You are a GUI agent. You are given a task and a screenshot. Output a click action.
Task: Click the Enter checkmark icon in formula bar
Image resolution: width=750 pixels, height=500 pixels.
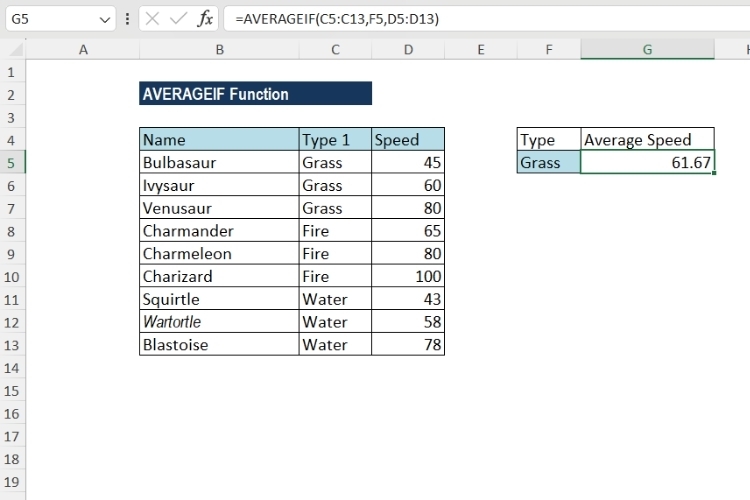(178, 19)
